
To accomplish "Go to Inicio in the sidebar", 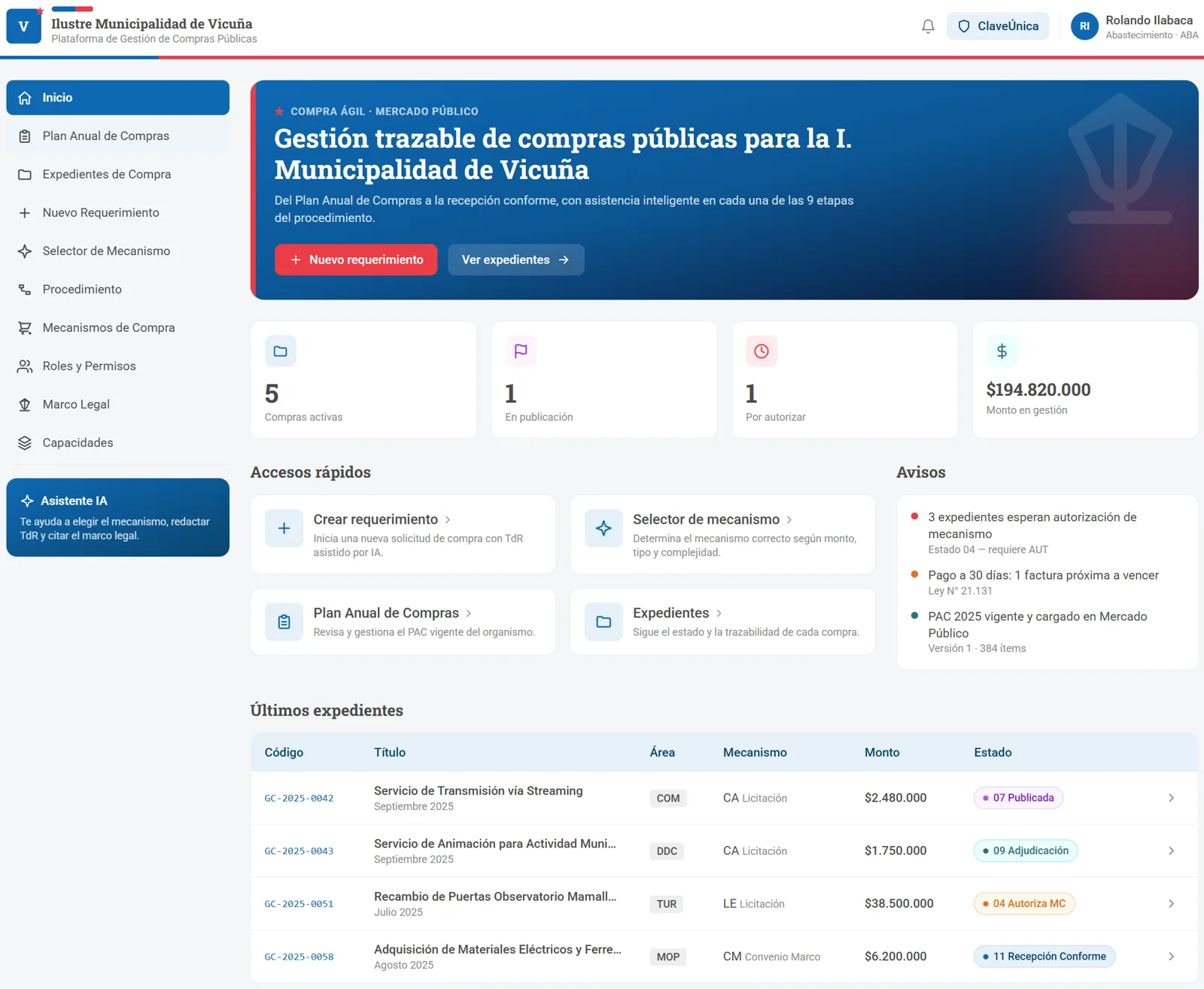I will (x=118, y=98).
